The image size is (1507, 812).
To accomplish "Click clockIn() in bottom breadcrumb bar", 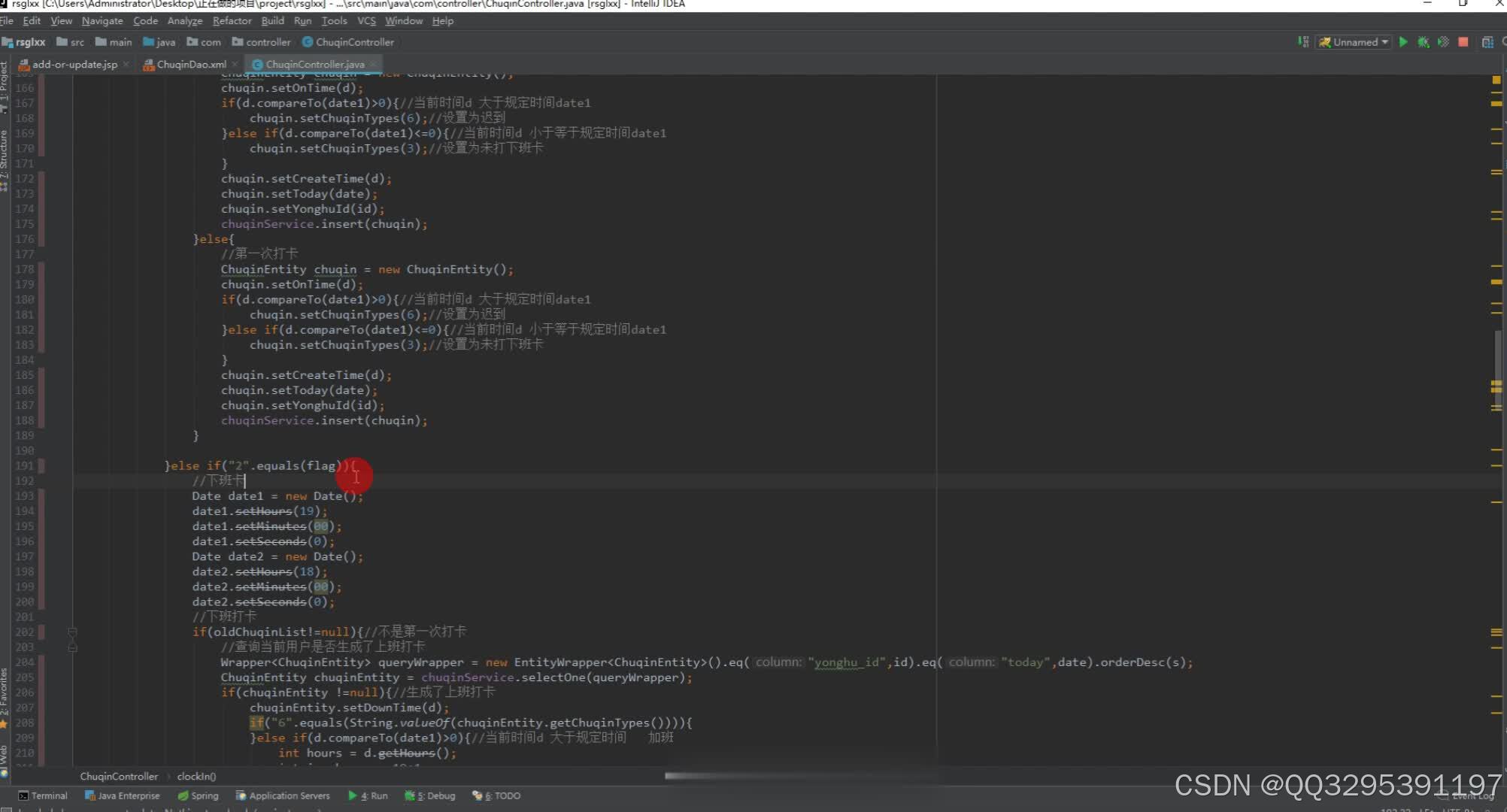I will pos(196,776).
